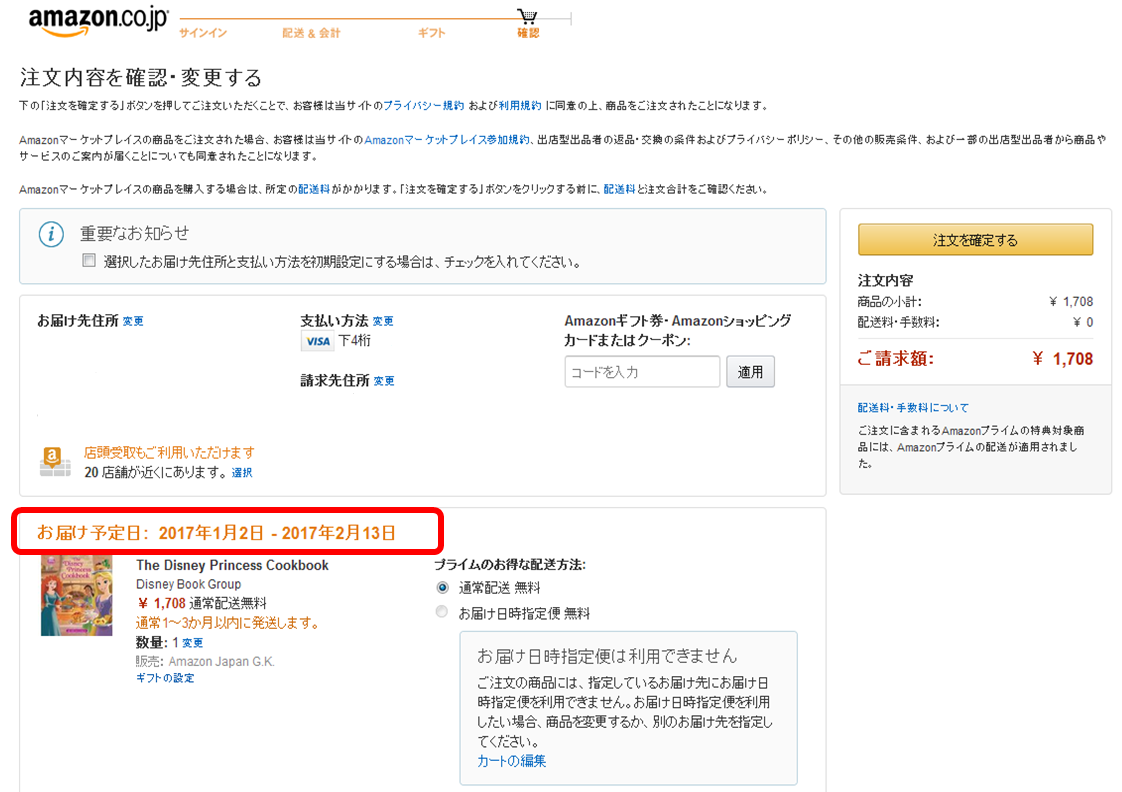This screenshot has width=1122, height=792.
Task: Click 変更 next to お届け先住所
Action: 133,321
